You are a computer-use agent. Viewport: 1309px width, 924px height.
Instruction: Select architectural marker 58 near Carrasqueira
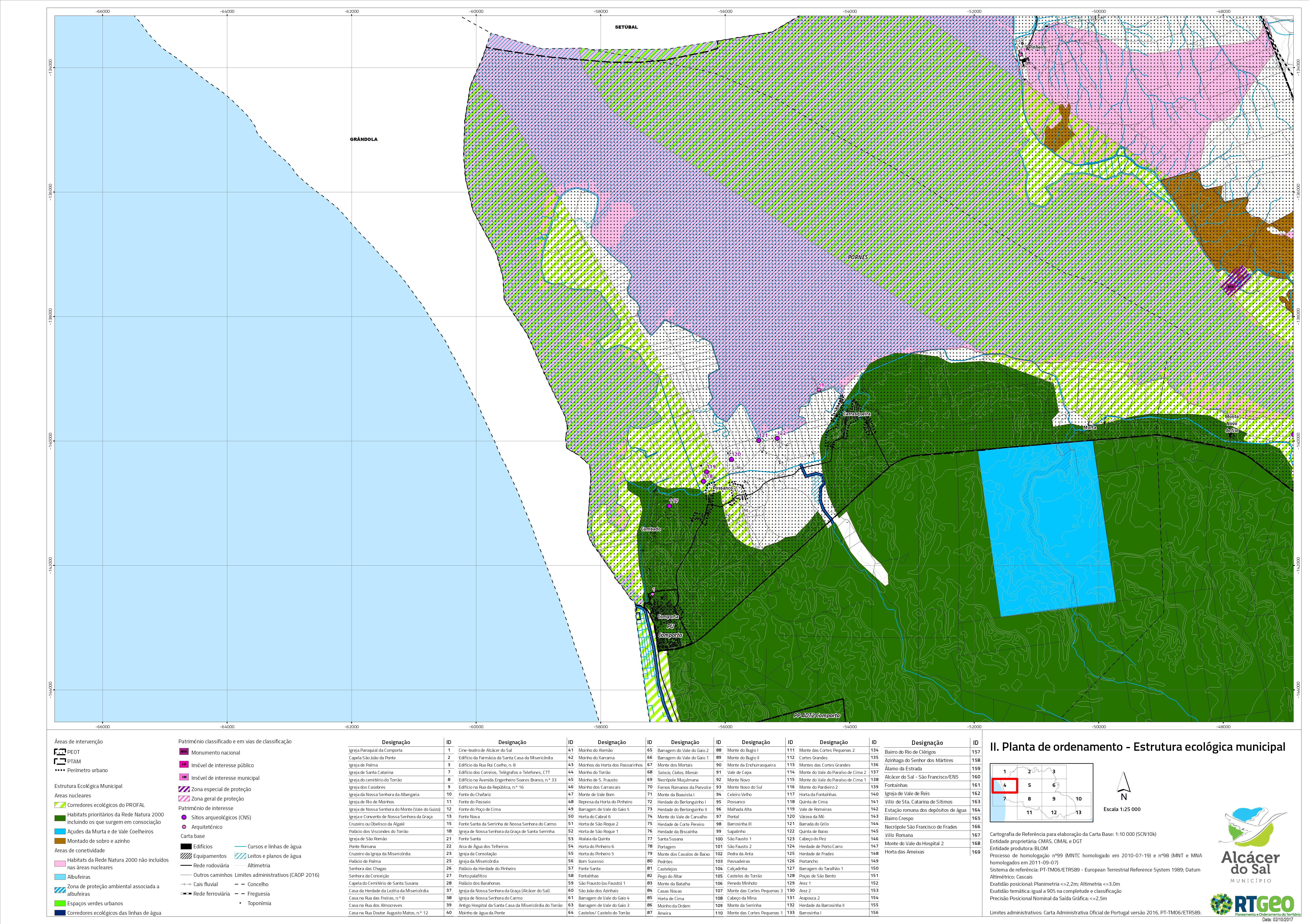coord(819,390)
